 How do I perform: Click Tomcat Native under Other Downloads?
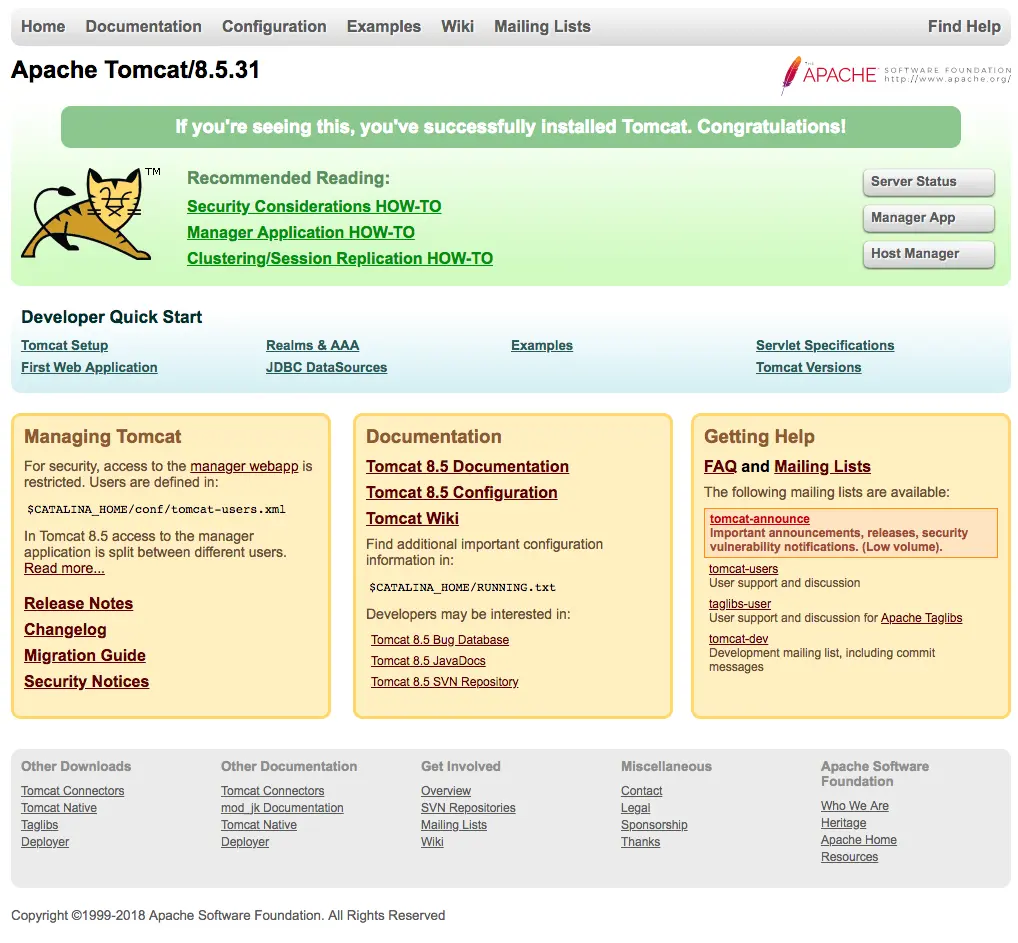[58, 807]
